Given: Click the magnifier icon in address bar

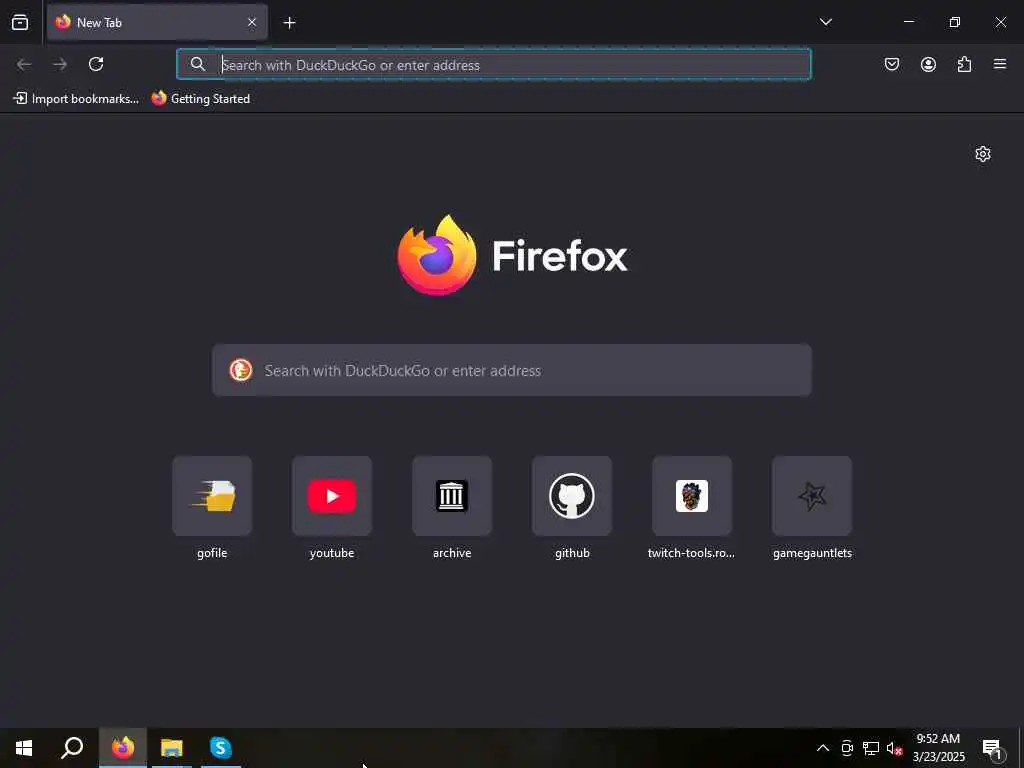Looking at the screenshot, I should [198, 64].
